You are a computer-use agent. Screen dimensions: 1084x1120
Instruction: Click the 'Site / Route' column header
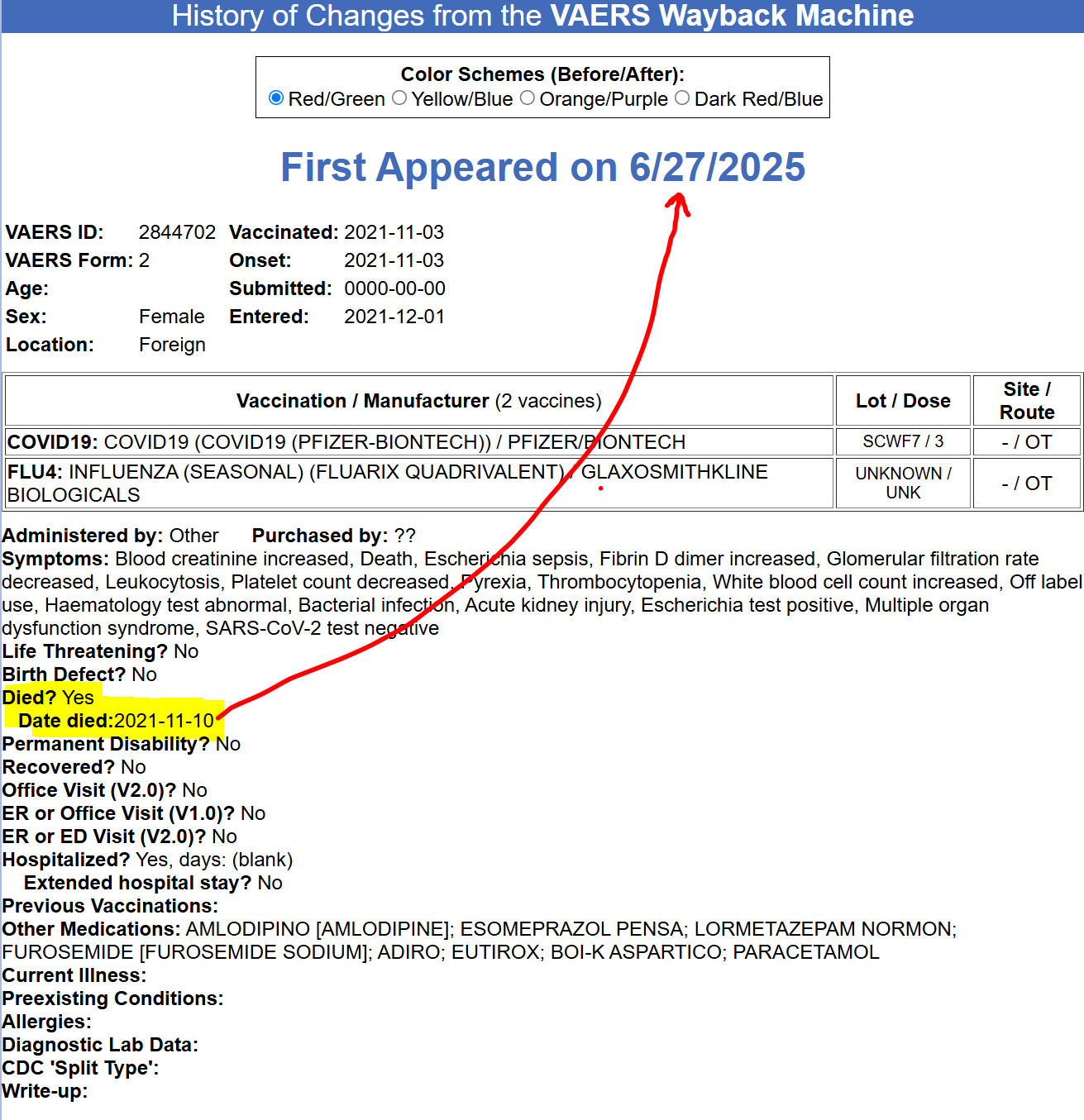click(1027, 401)
